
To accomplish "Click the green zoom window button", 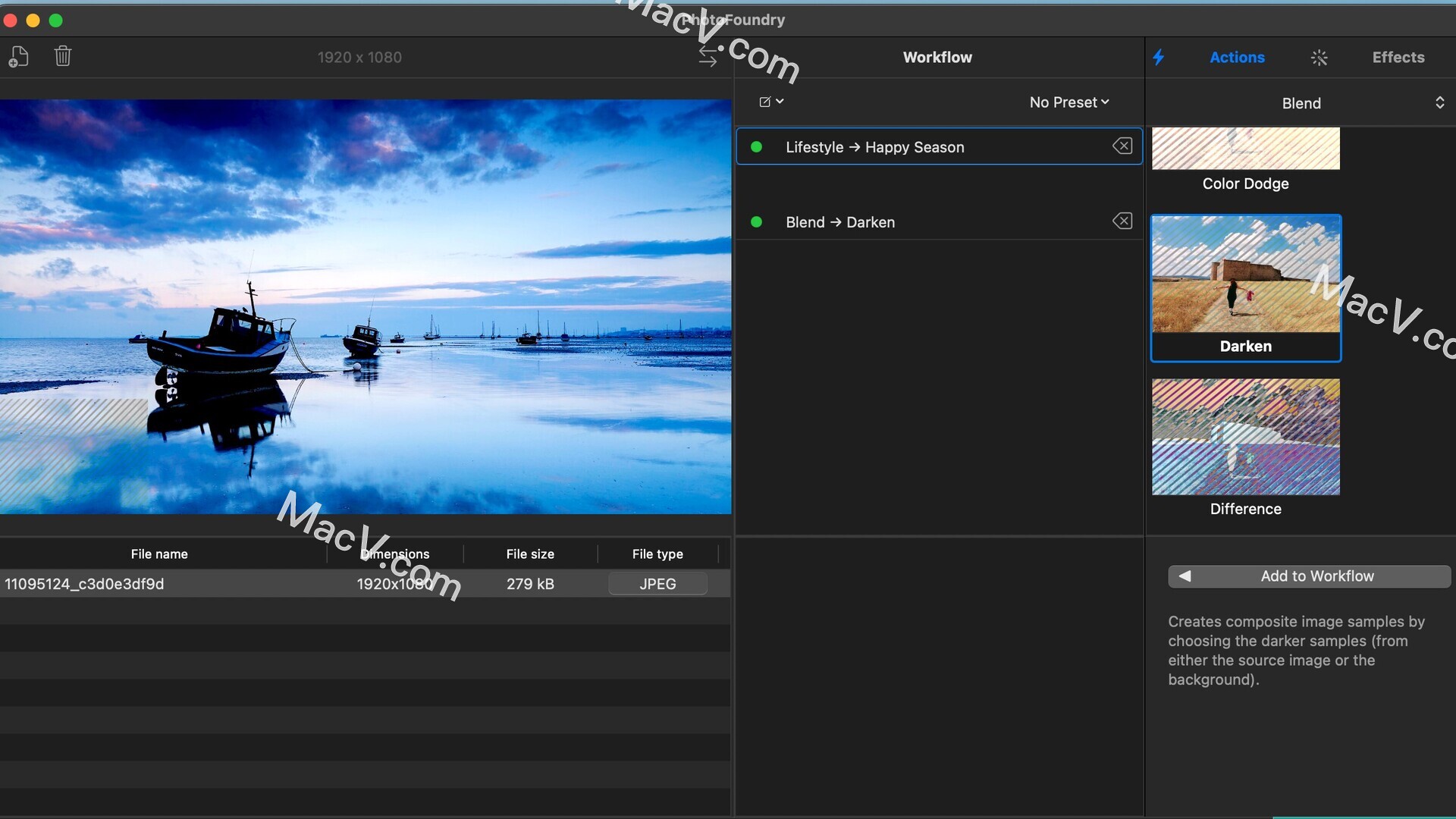I will pyautogui.click(x=55, y=20).
